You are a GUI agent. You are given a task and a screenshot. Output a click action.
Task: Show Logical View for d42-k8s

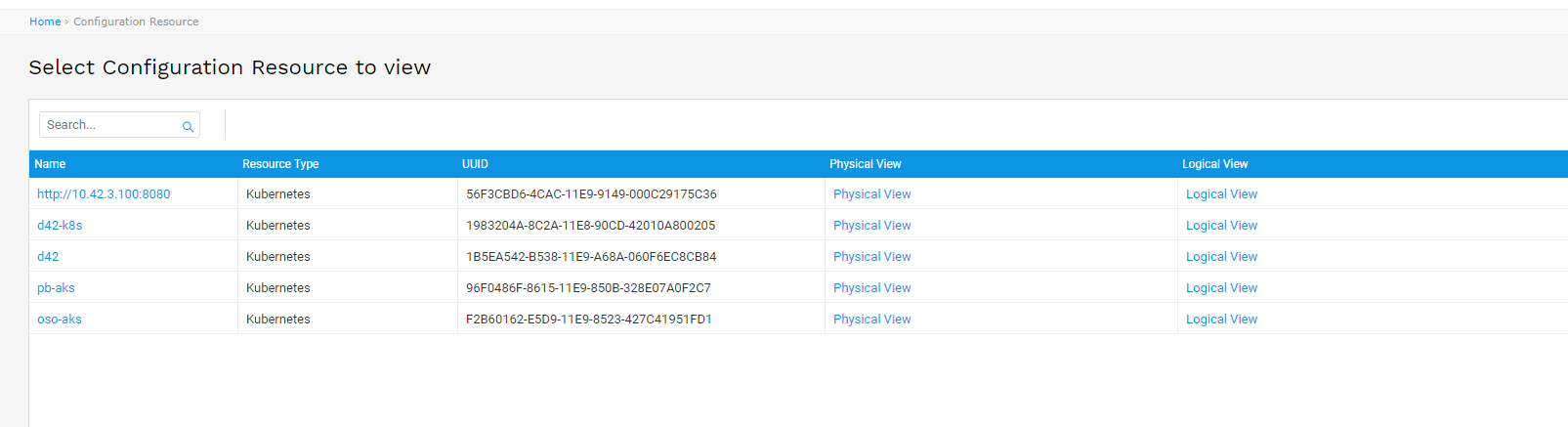1221,226
